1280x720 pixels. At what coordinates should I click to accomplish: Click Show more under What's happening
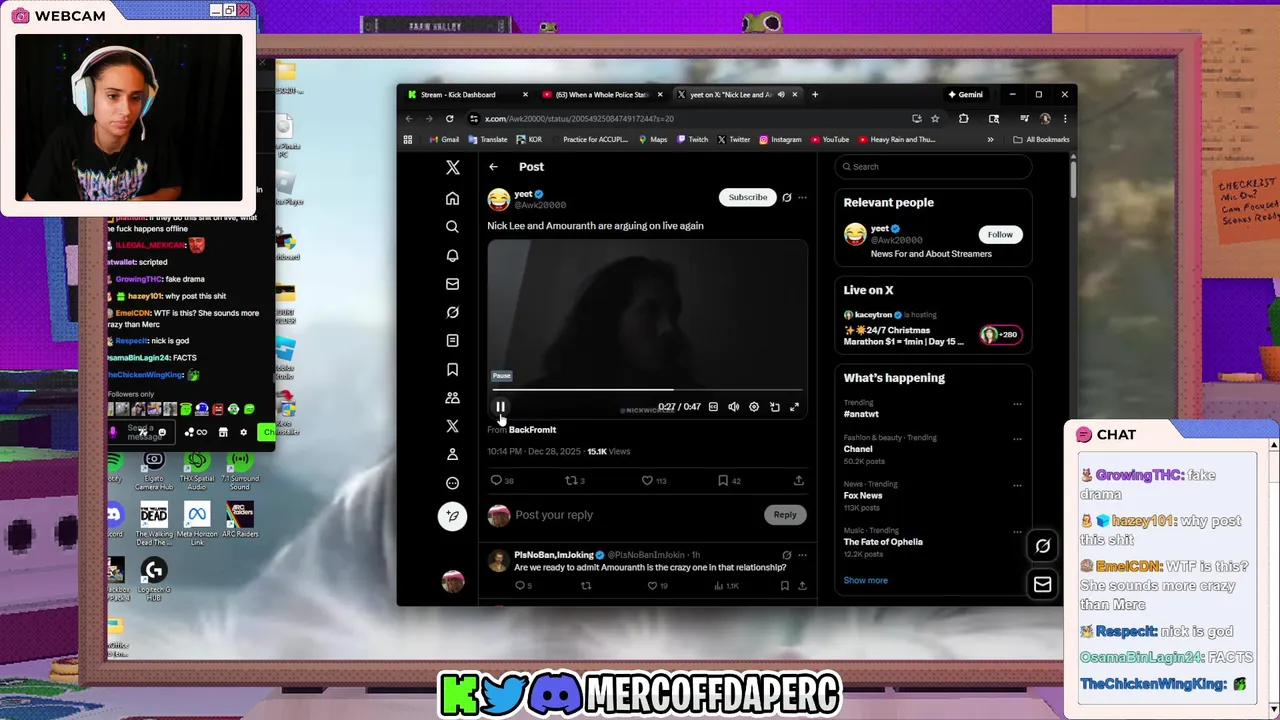point(865,580)
